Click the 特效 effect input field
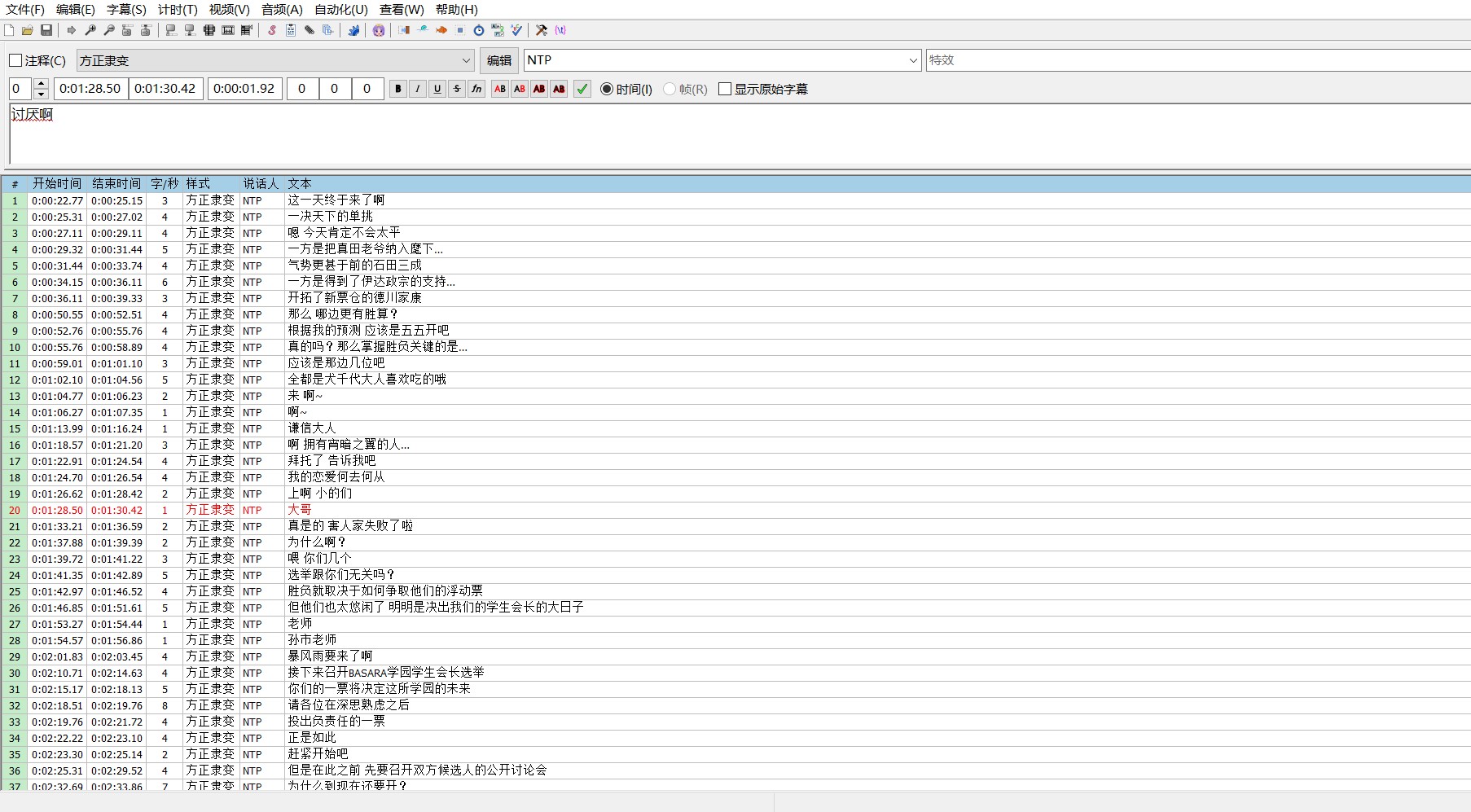The width and height of the screenshot is (1471, 812). (1198, 60)
